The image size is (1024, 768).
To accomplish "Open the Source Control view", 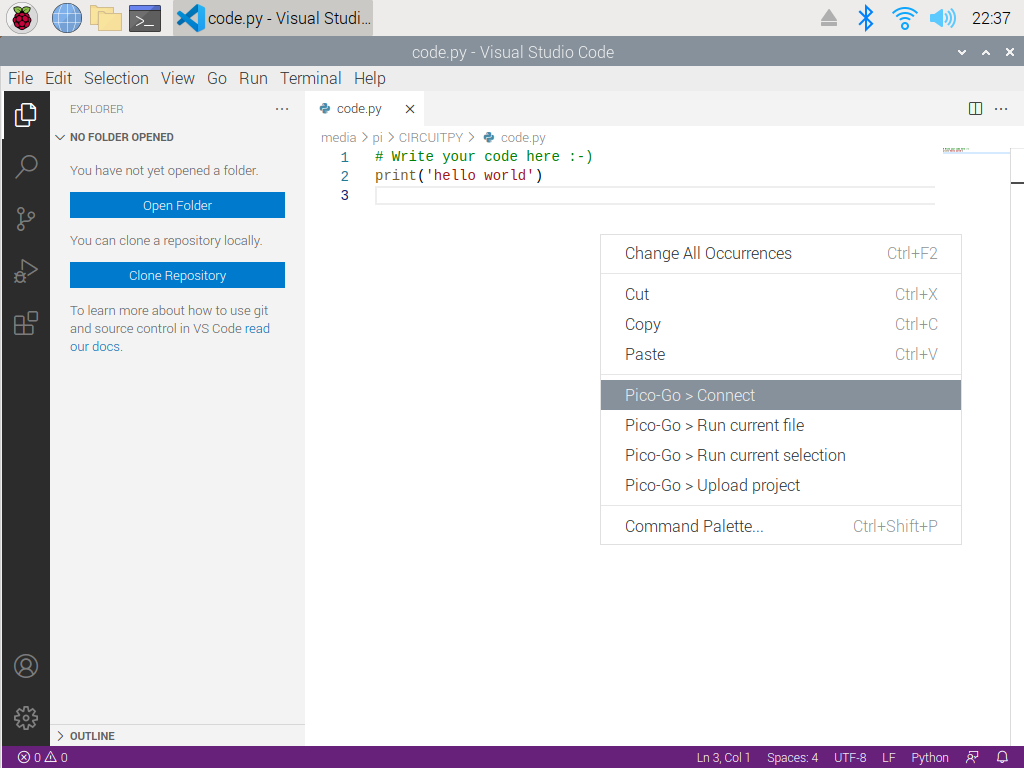I will tap(25, 219).
